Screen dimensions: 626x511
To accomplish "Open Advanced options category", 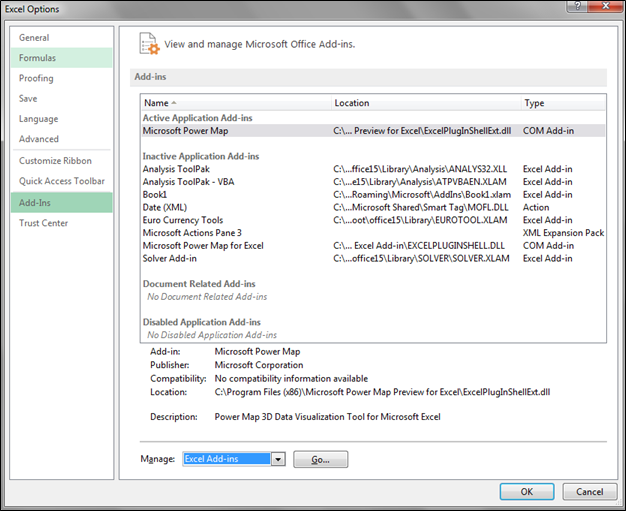I will 61,139.
